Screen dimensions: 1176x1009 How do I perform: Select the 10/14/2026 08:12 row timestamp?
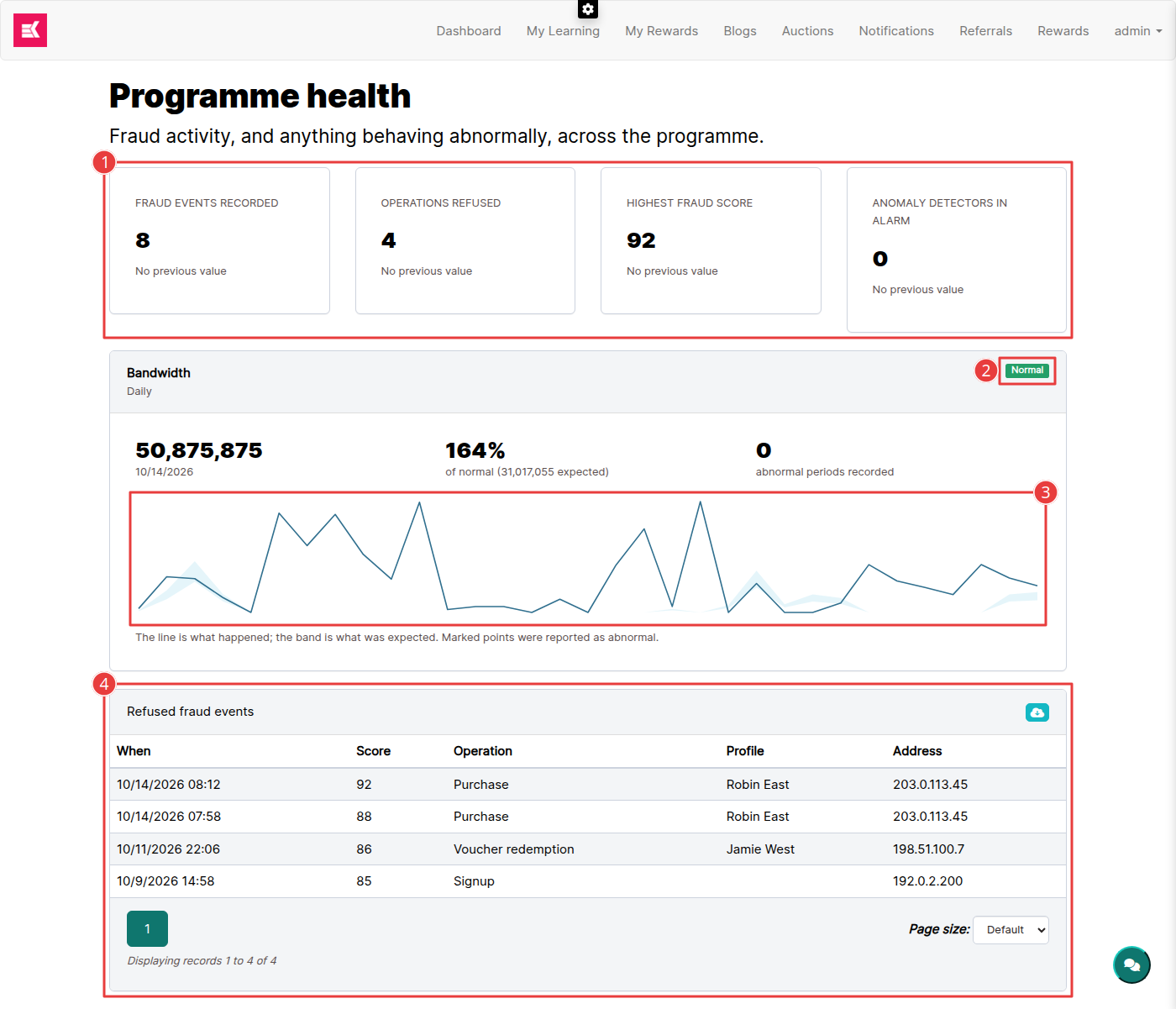click(x=169, y=785)
